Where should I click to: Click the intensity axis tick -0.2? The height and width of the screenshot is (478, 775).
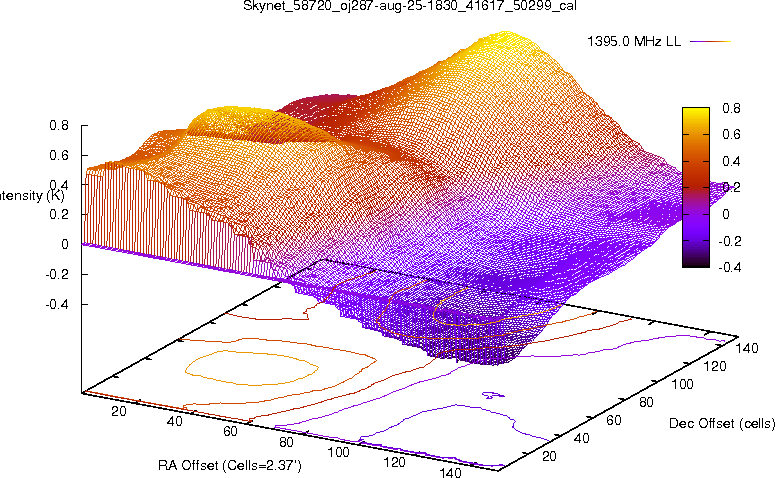tap(57, 274)
